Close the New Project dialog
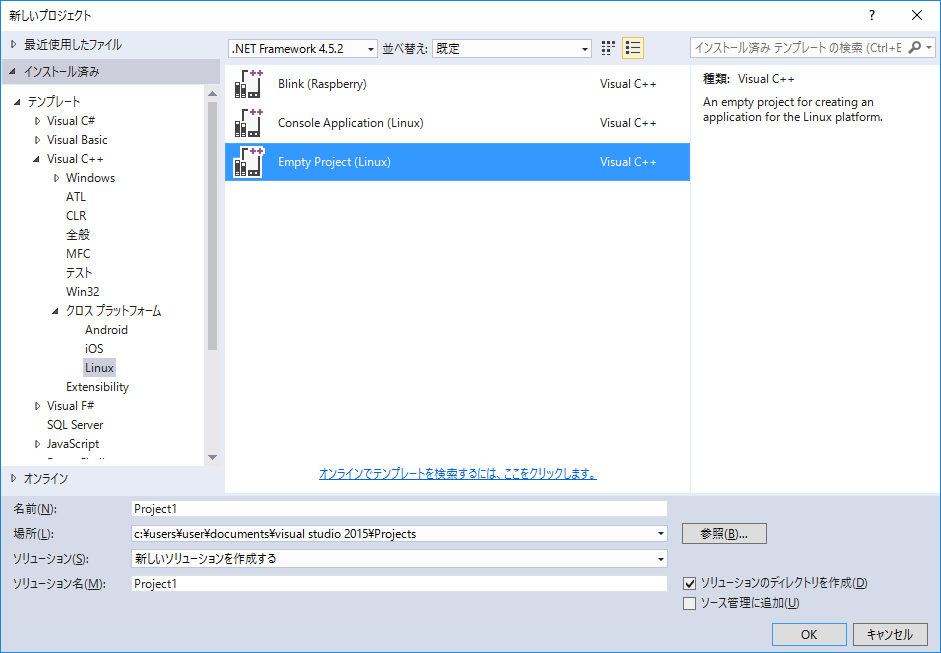The height and width of the screenshot is (653, 941). click(917, 16)
